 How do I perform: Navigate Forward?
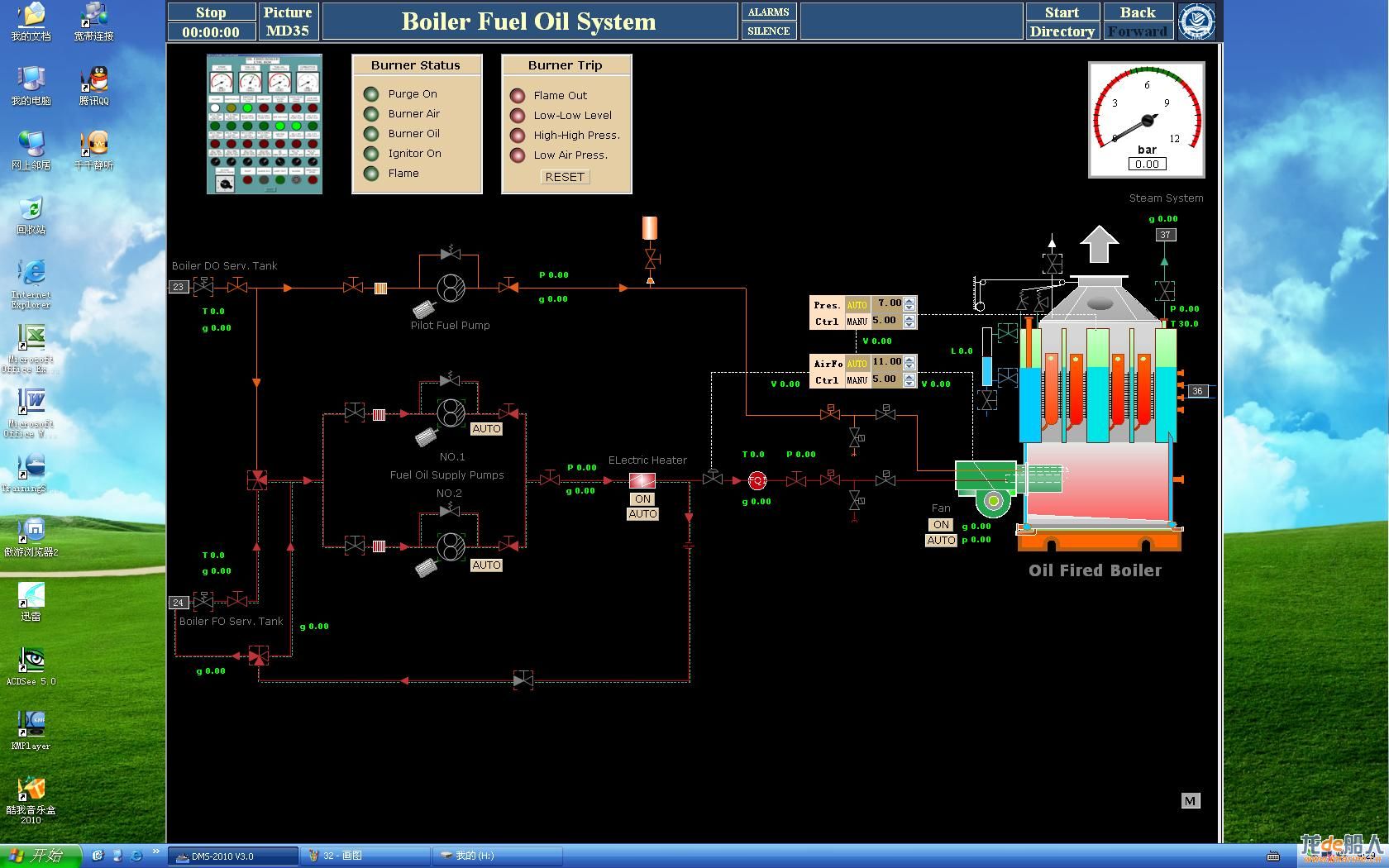coord(1138,31)
